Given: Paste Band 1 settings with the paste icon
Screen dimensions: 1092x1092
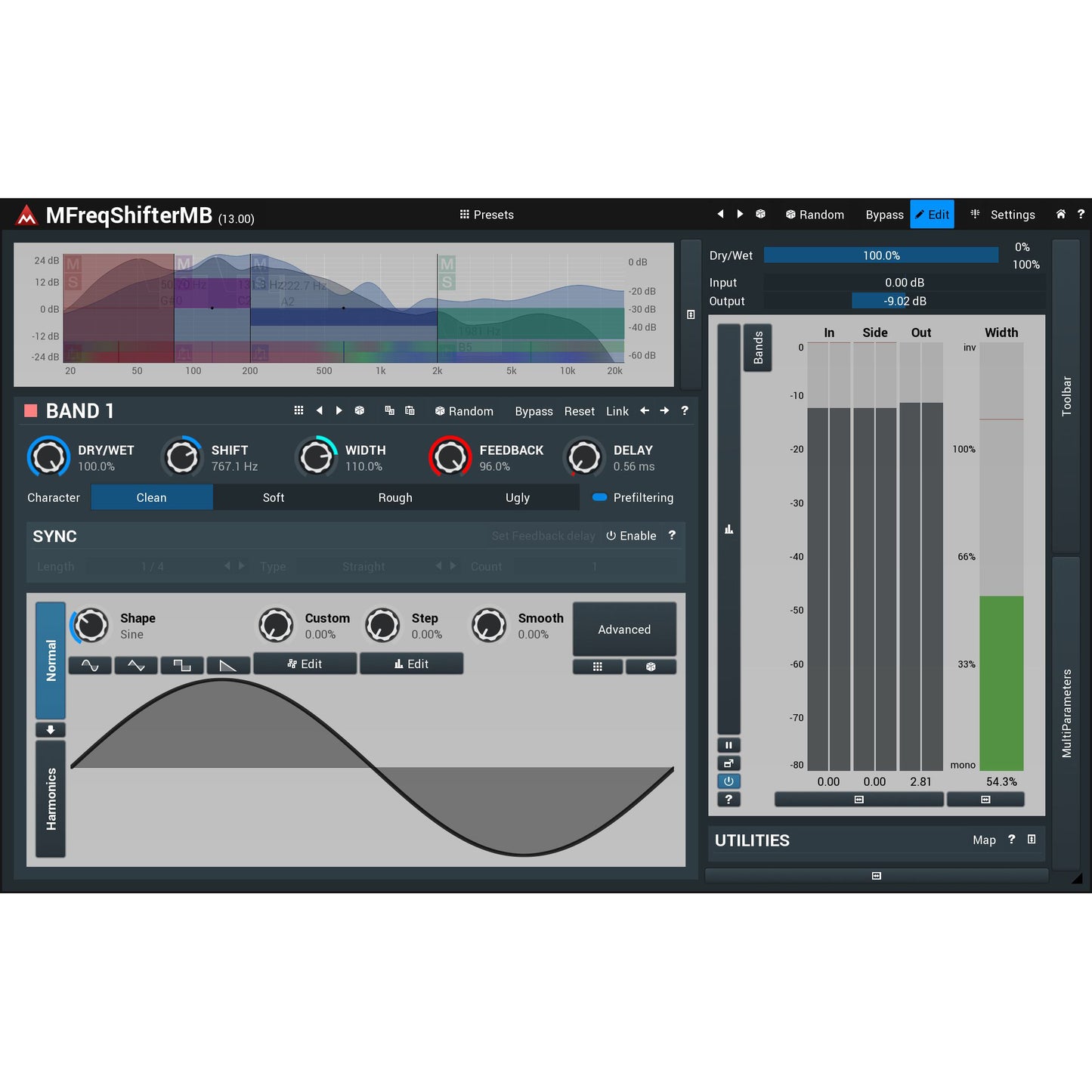Looking at the screenshot, I should click(410, 410).
